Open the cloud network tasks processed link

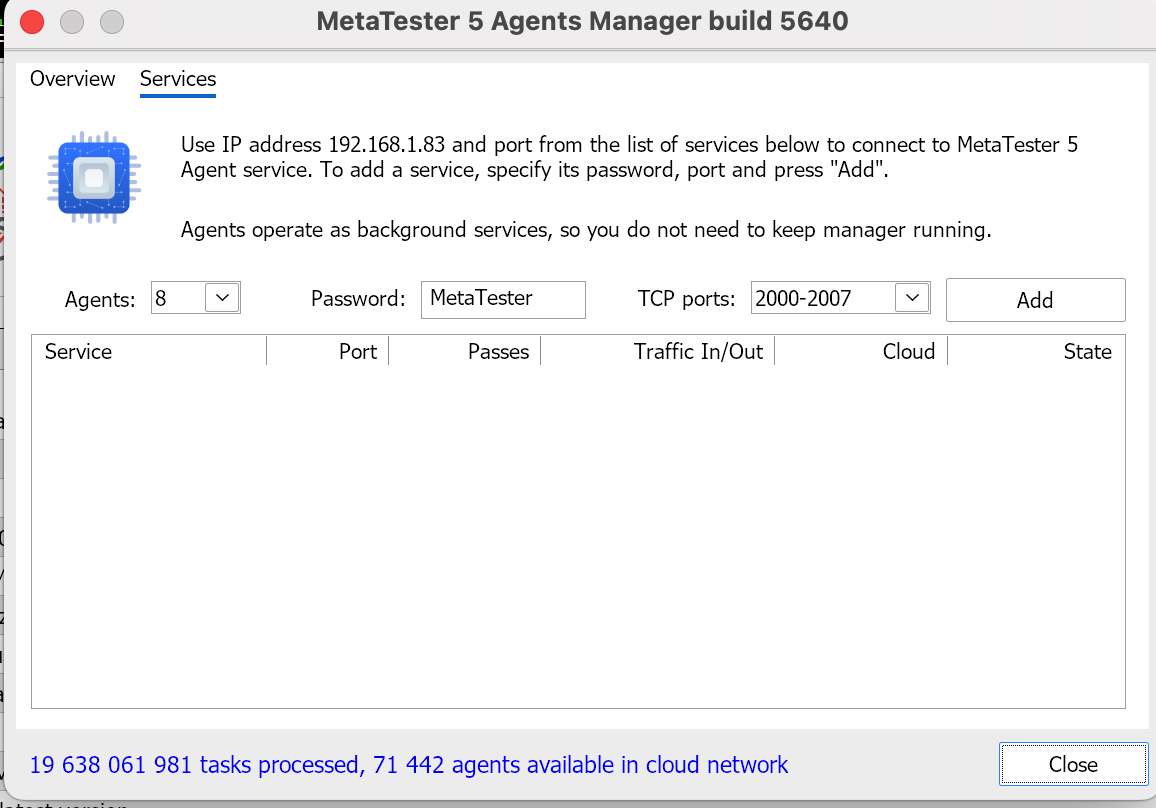coord(409,766)
